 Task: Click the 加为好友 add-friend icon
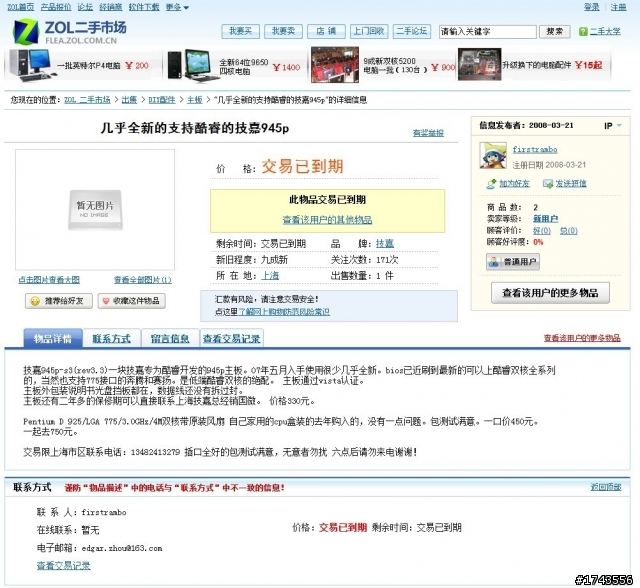(491, 184)
